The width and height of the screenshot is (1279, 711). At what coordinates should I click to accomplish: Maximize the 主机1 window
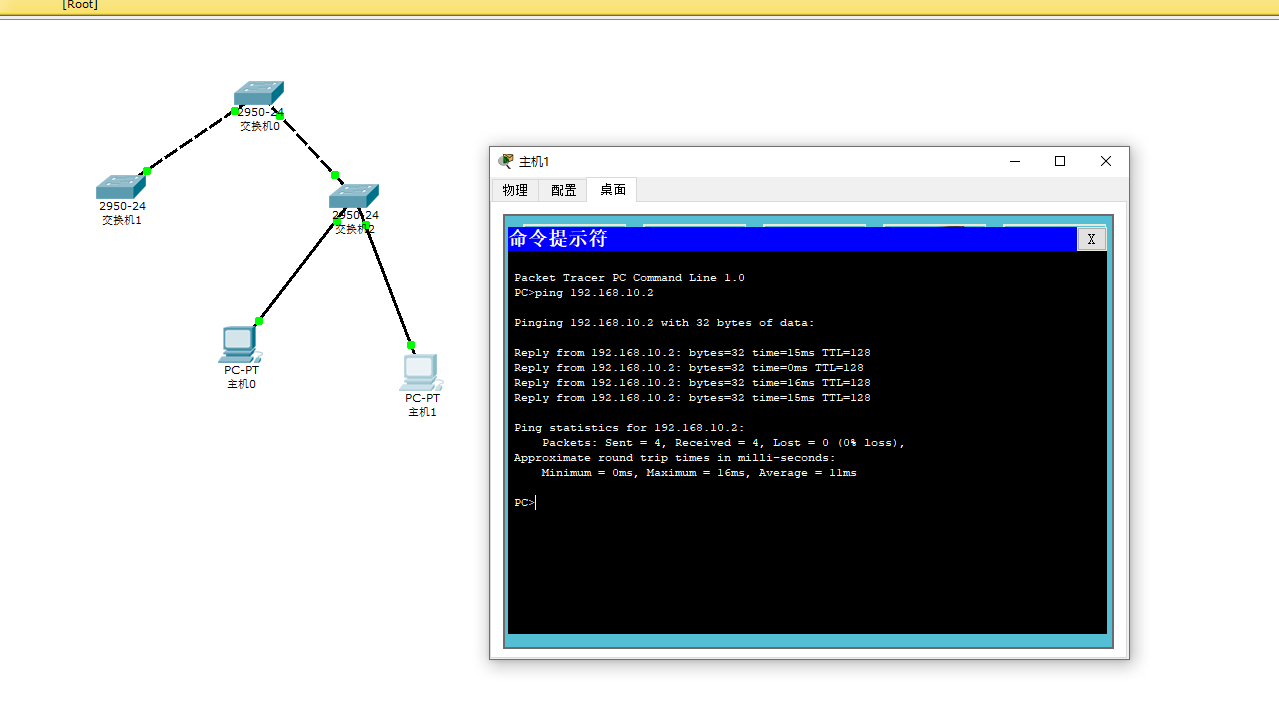click(x=1060, y=161)
